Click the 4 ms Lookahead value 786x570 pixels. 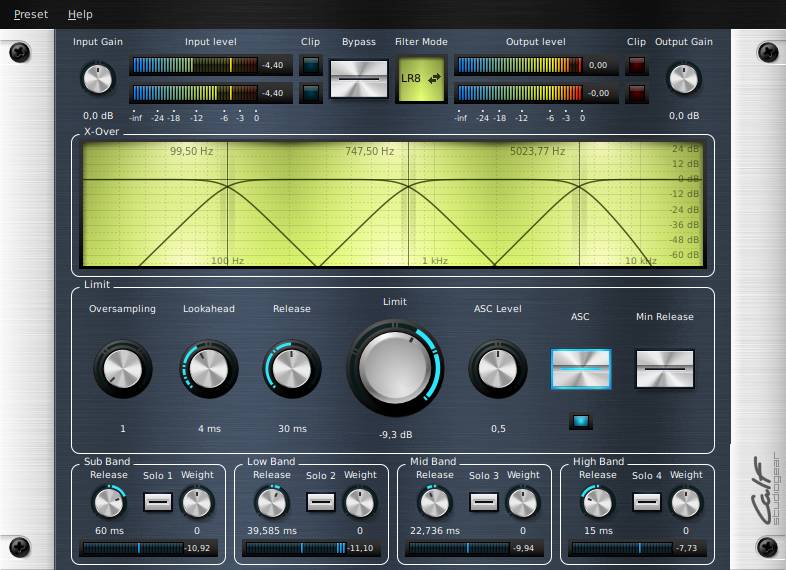tap(210, 429)
